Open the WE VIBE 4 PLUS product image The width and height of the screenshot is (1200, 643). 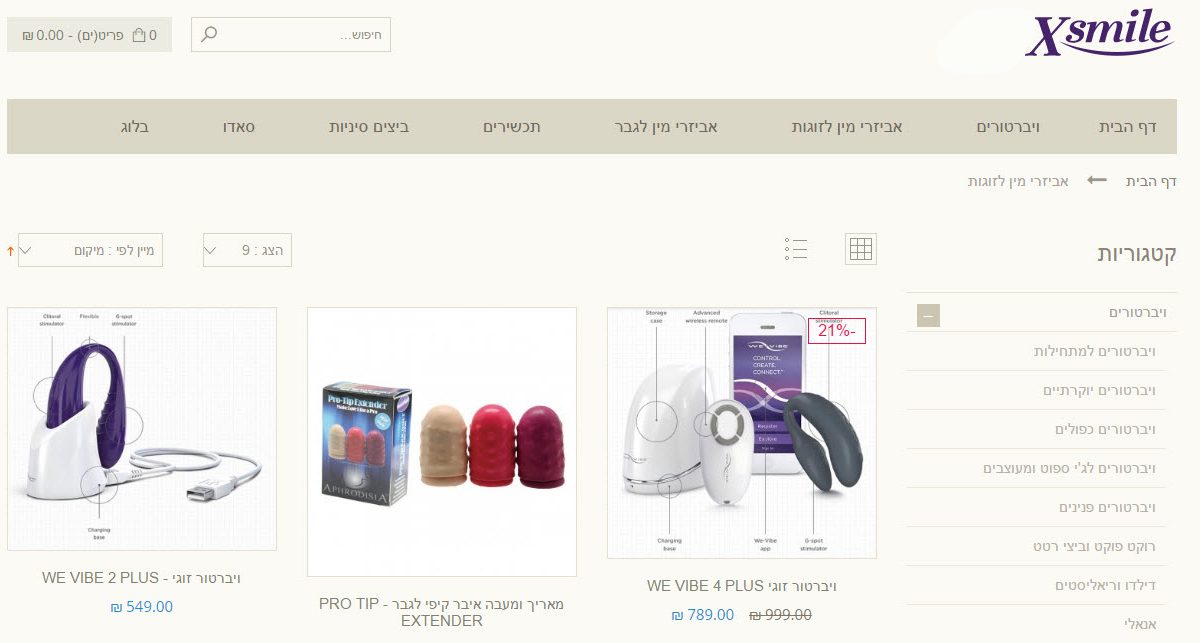(742, 432)
